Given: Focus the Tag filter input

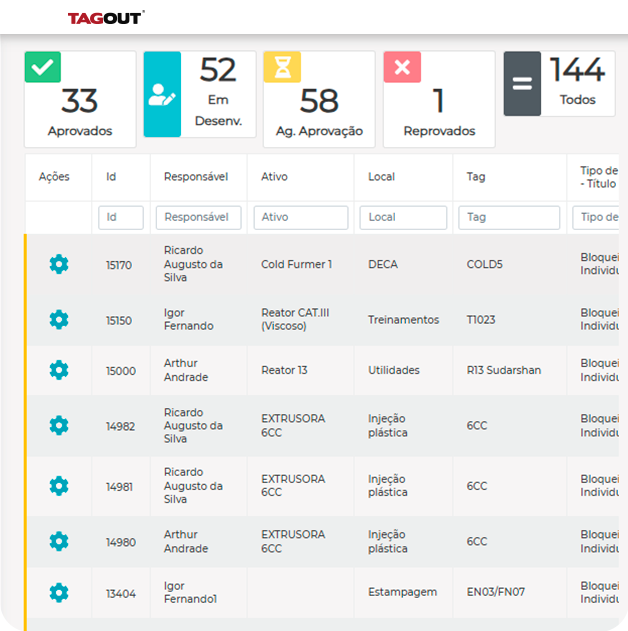Looking at the screenshot, I should tap(509, 217).
